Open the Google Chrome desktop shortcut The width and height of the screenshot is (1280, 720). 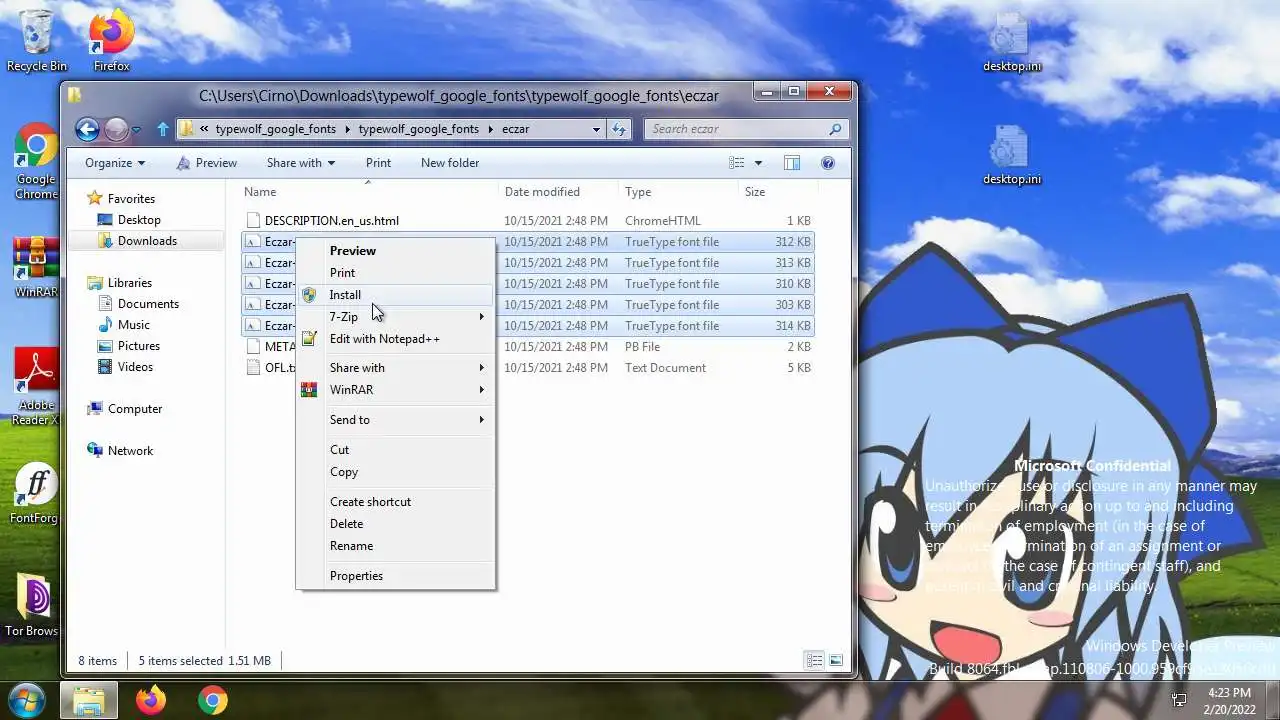point(35,161)
